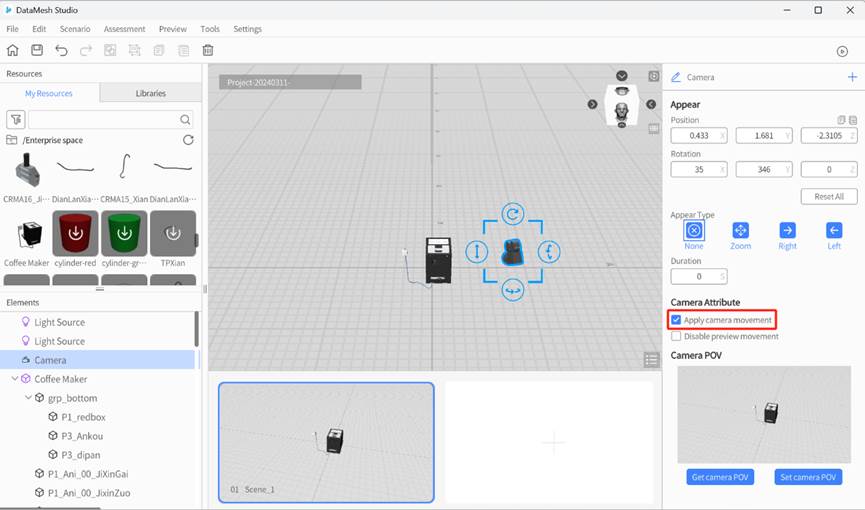This screenshot has height=510, width=865.
Task: Click the plus icon in Camera panel header
Action: coord(852,77)
